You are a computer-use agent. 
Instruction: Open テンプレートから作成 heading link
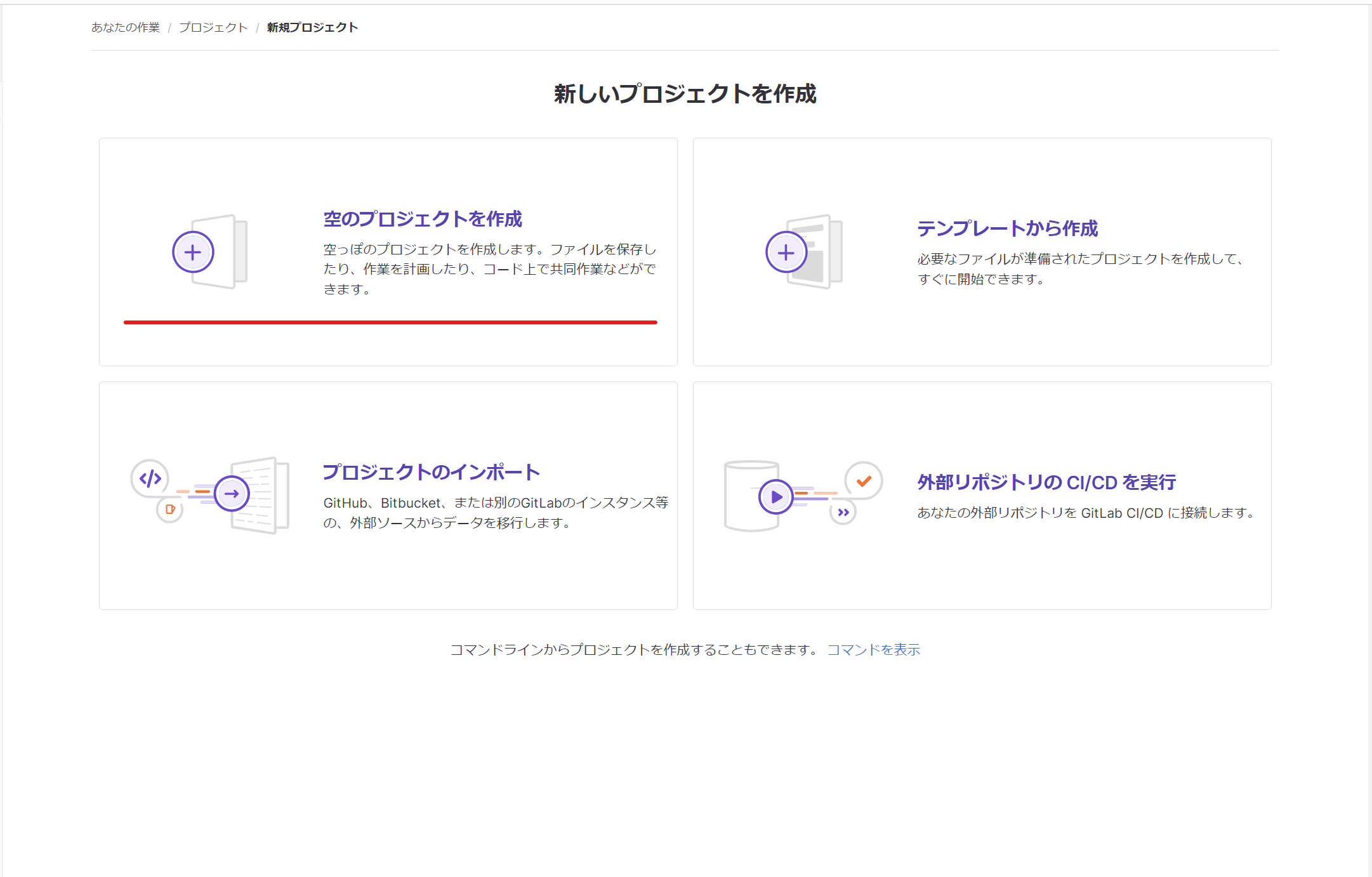1007,228
